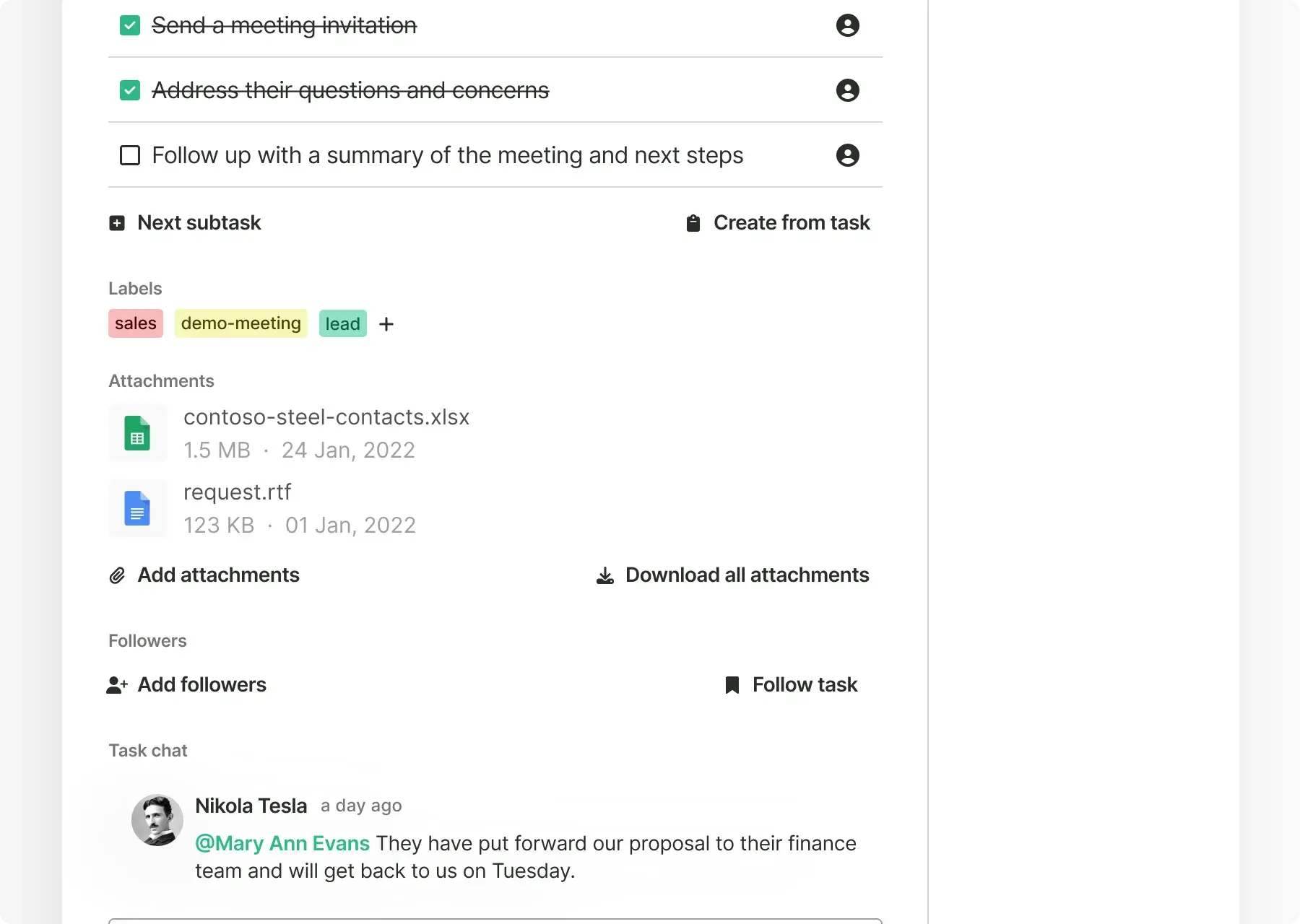This screenshot has width=1300, height=924.
Task: Open the request.rtf document icon
Action: [137, 509]
